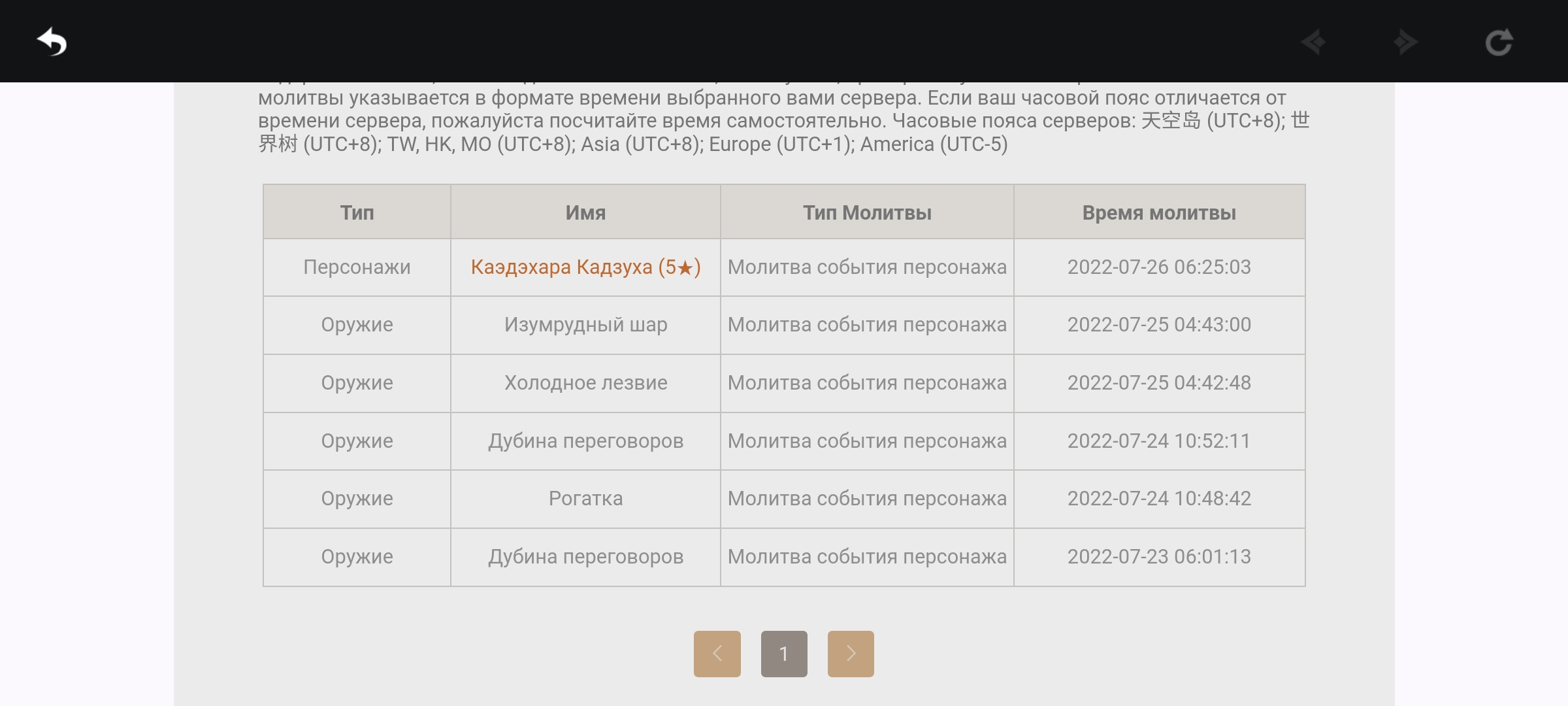
Task: Select the Изумрудный шар row name
Action: (585, 325)
